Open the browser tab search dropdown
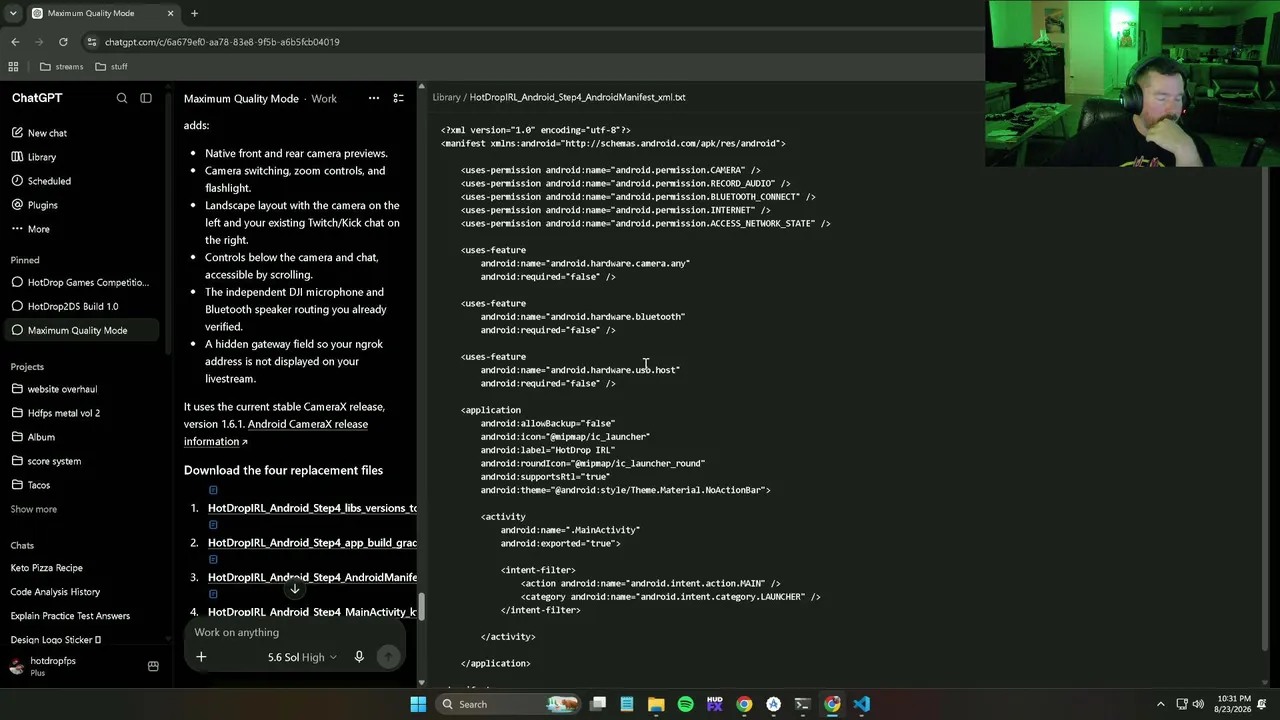 (x=13, y=14)
